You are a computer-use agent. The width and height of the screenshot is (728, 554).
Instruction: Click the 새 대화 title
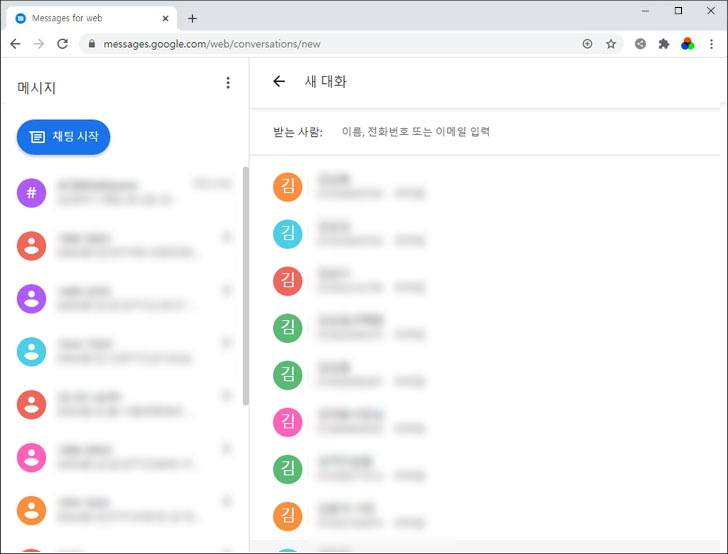[325, 82]
